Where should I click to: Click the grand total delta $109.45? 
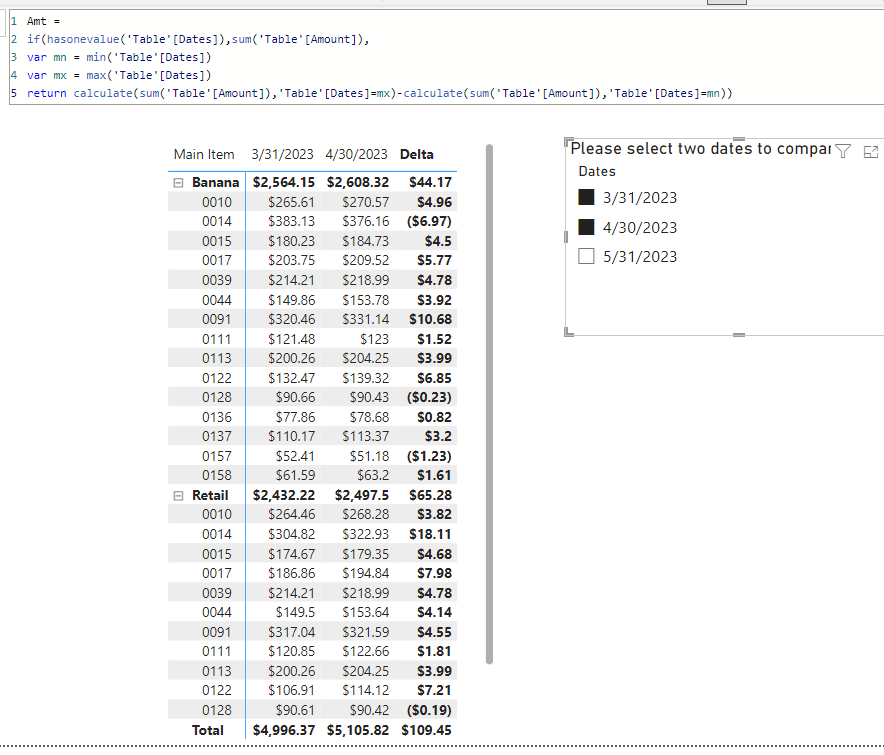(426, 730)
